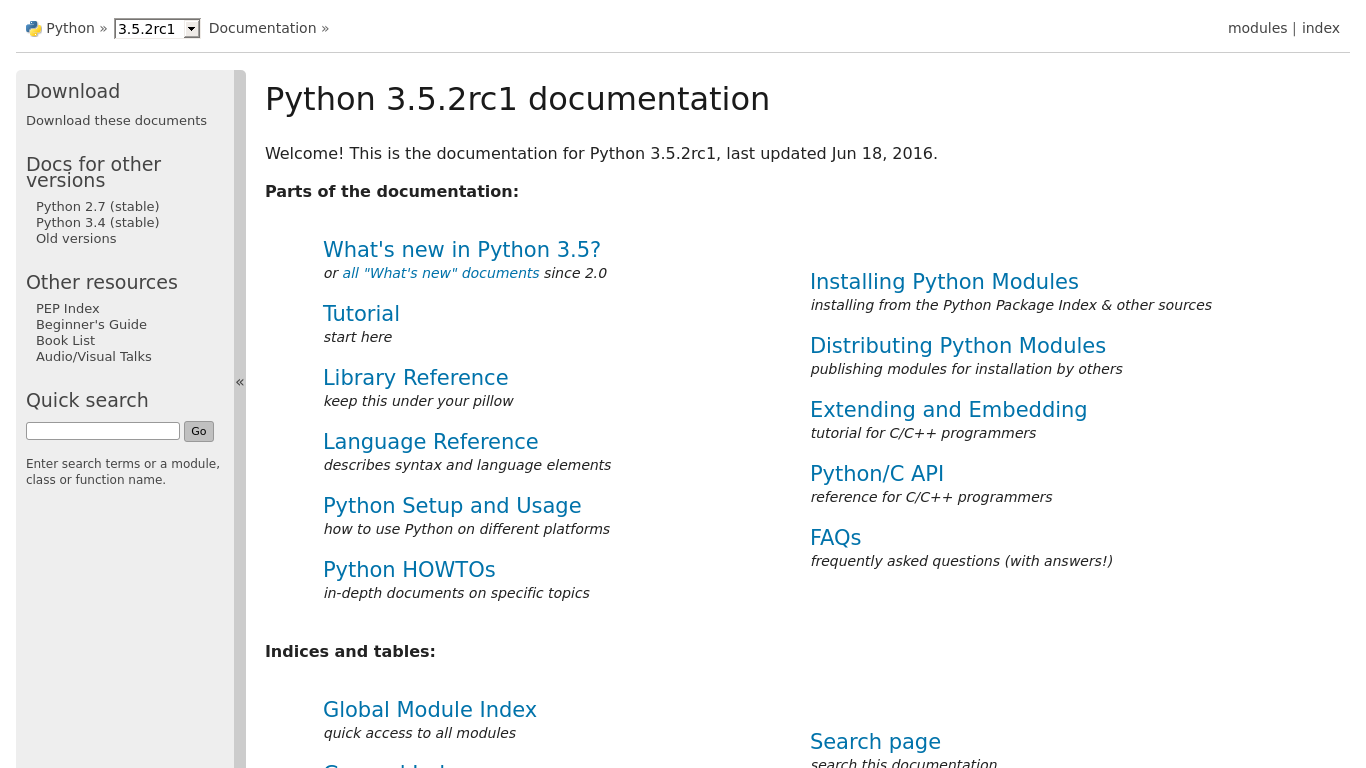Open Python 3.4 (stable) docs
The width and height of the screenshot is (1366, 768).
98,223
